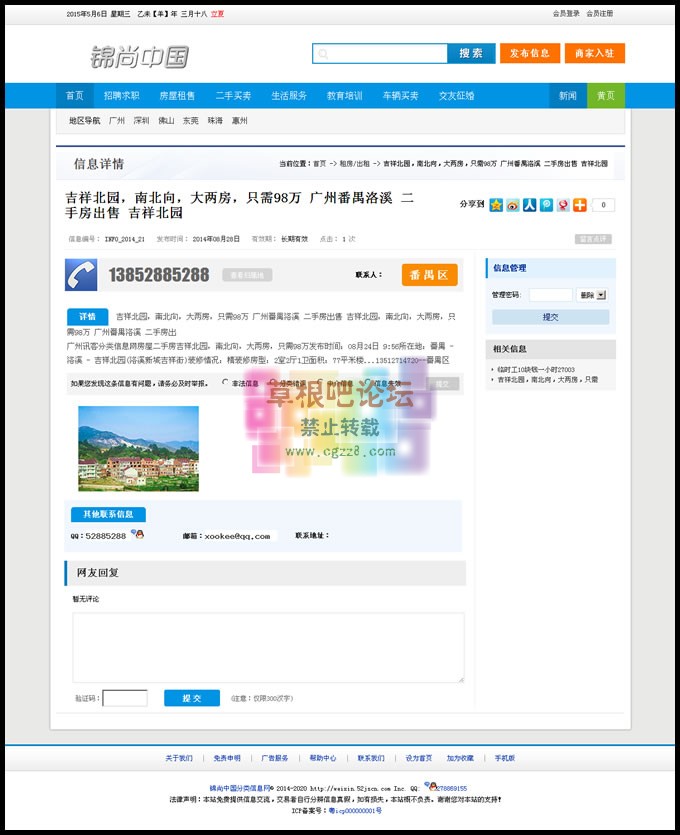Click the QQ penguin icon in footer

coord(429,787)
